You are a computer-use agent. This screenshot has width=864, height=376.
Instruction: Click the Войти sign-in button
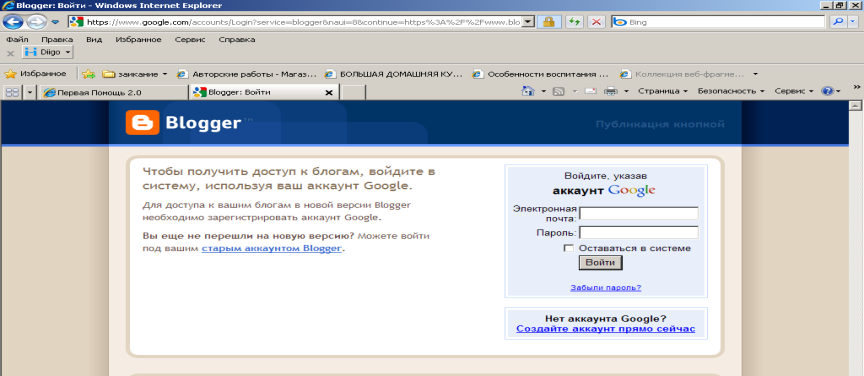(600, 263)
